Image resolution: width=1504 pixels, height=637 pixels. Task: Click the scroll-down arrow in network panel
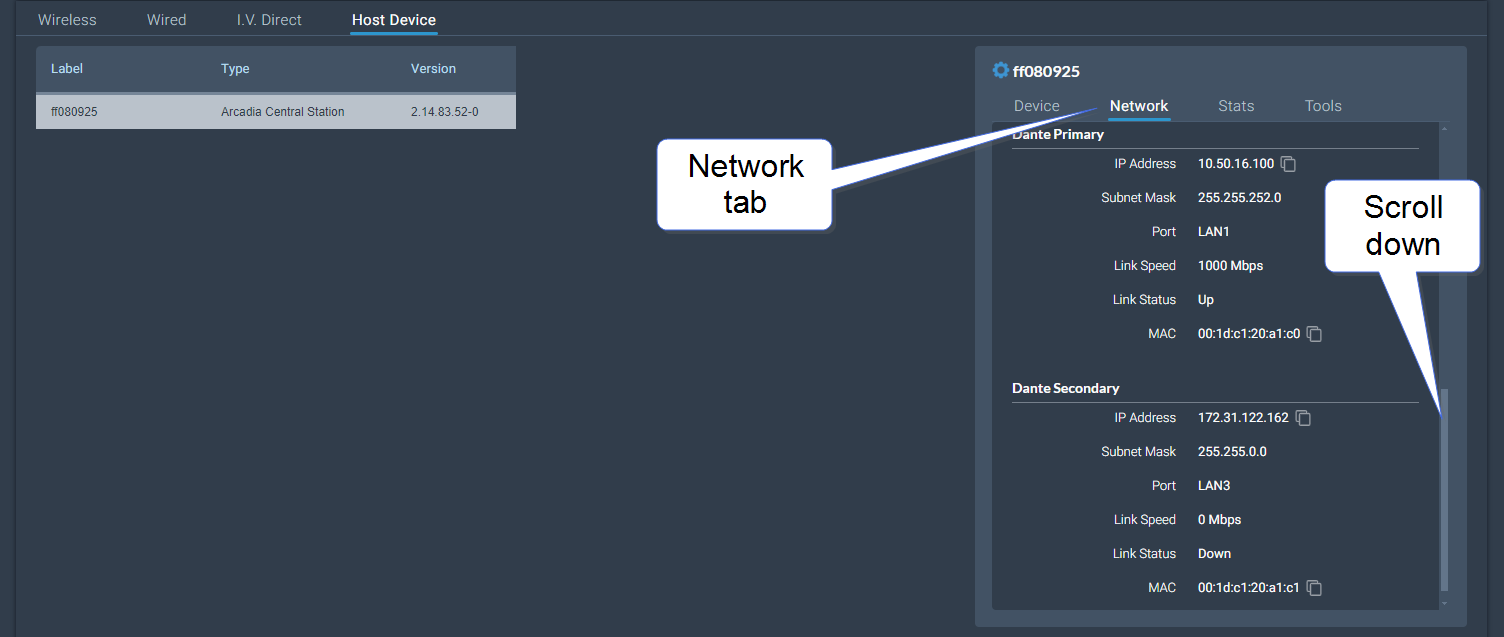(x=1443, y=604)
